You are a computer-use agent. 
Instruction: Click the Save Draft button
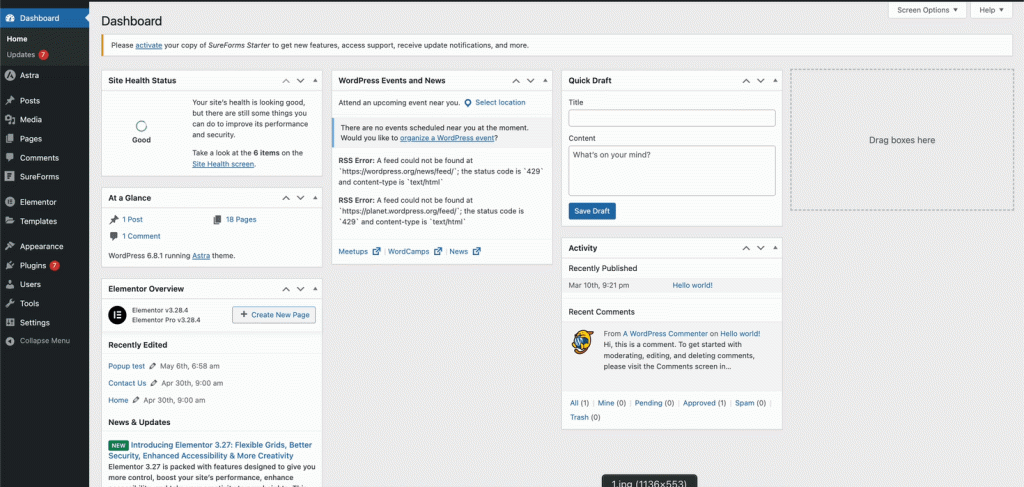pyautogui.click(x=592, y=211)
